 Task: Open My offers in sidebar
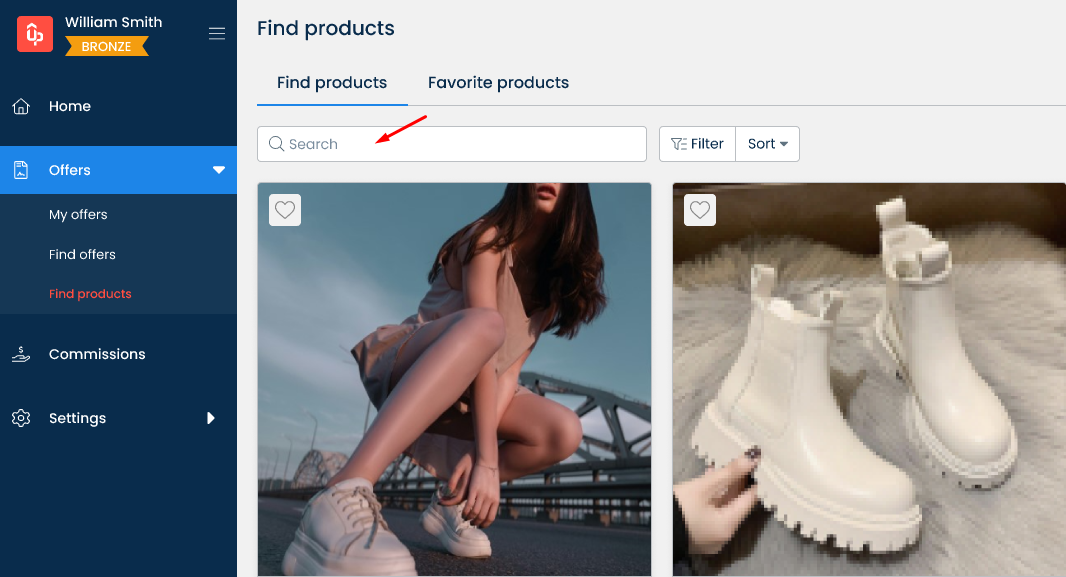pos(78,214)
